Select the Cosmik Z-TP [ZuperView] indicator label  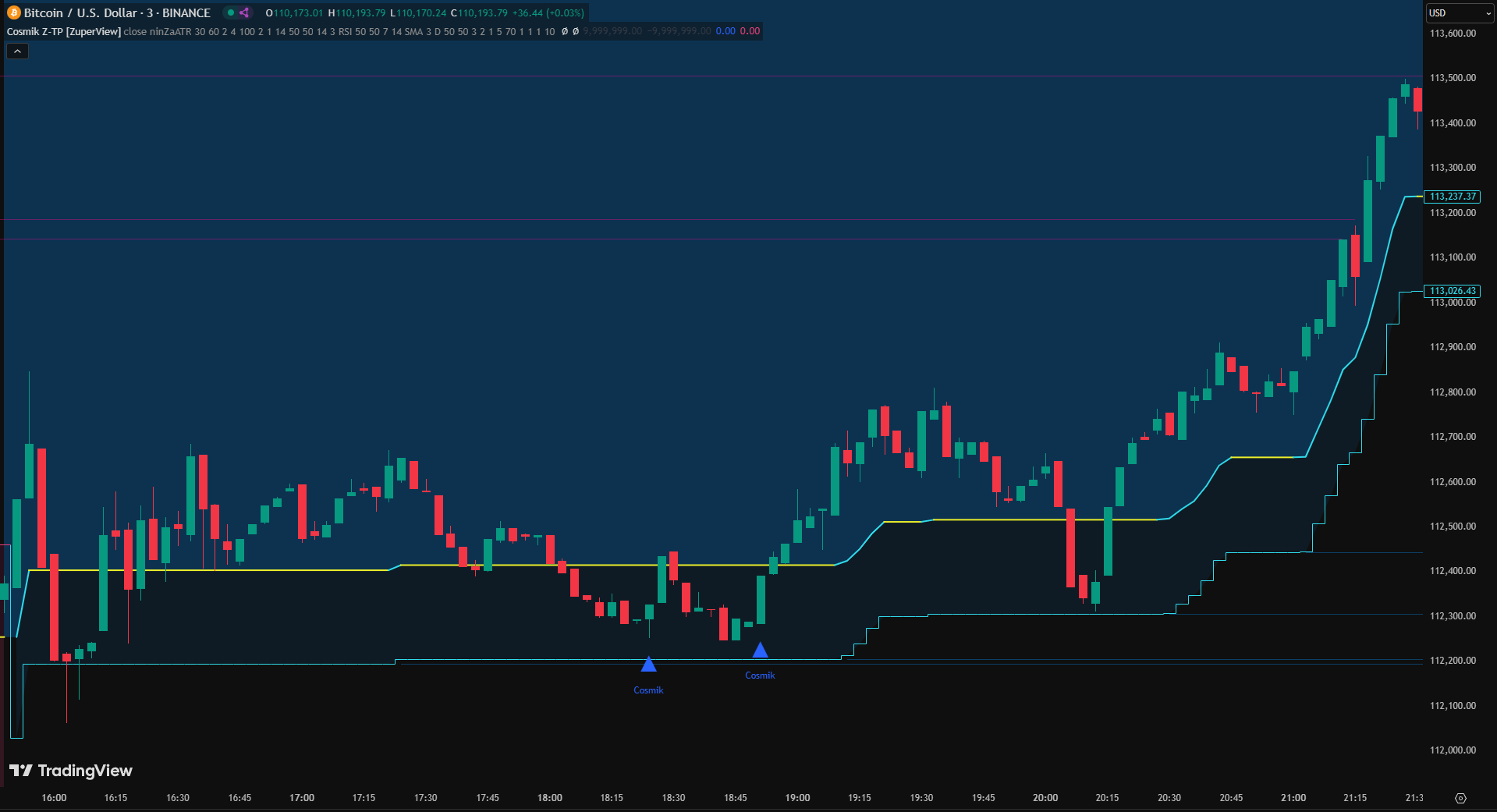(63, 31)
